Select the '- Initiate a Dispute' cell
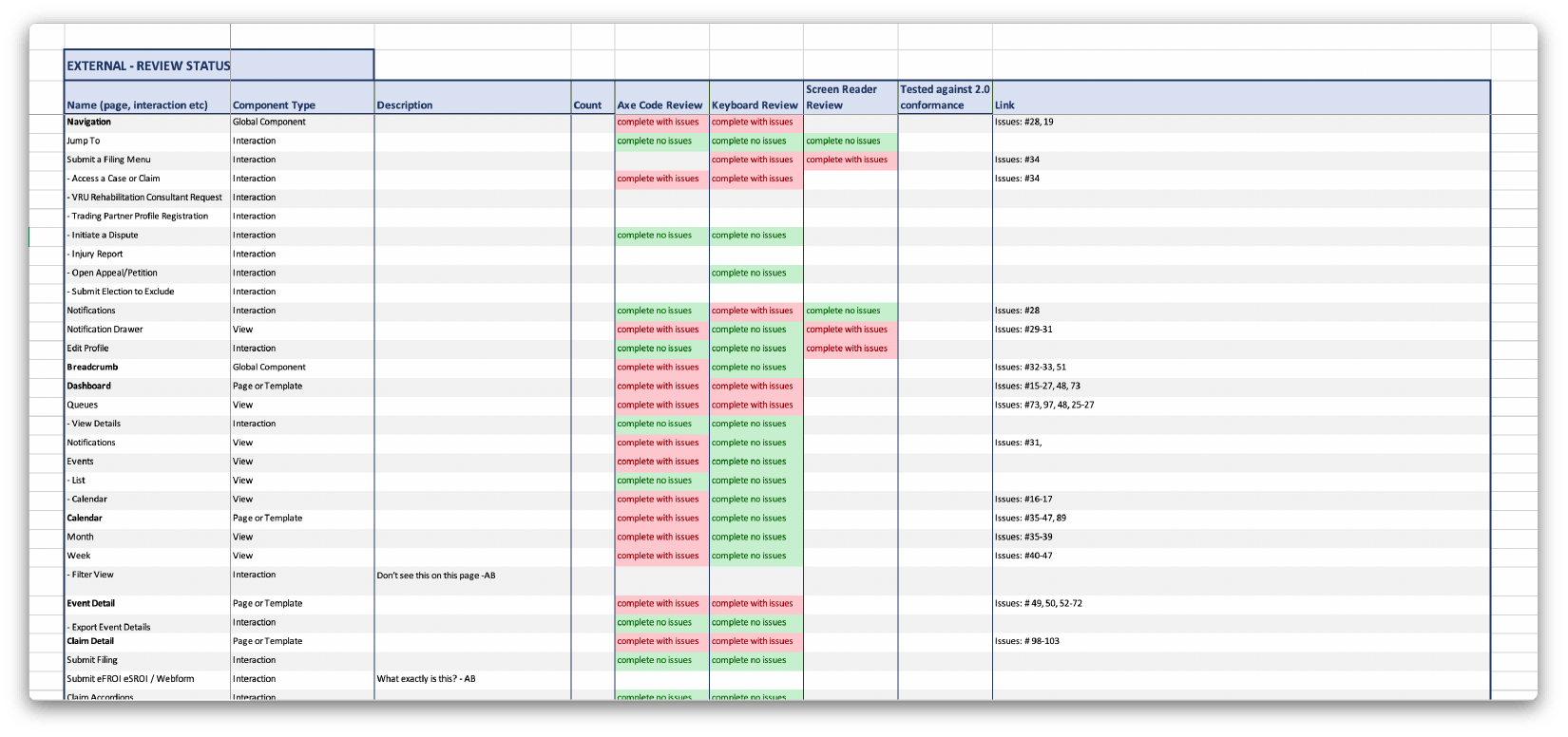The height and width of the screenshot is (737, 1568). tap(147, 236)
